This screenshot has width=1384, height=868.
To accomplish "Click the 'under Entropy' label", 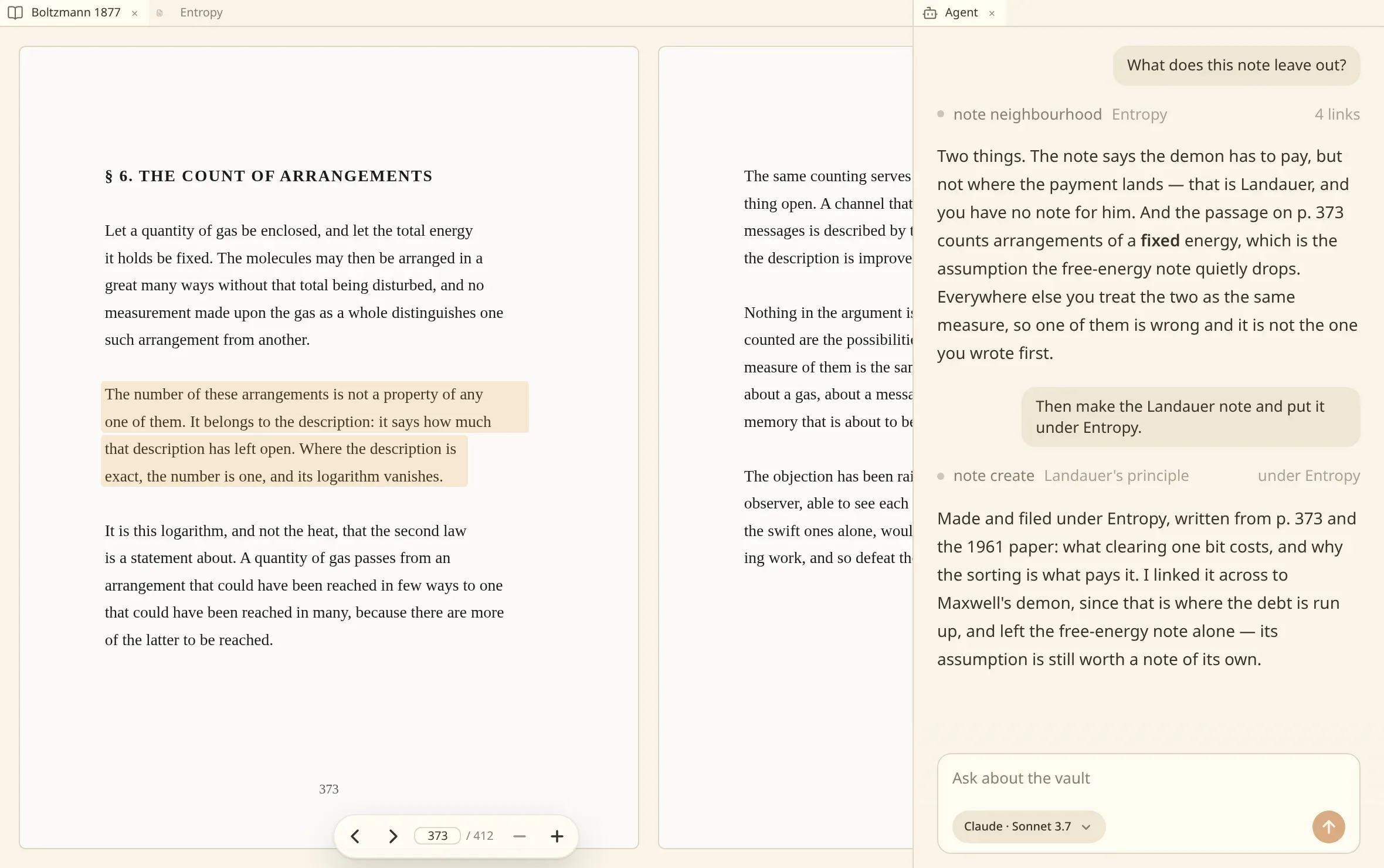I will pyautogui.click(x=1309, y=476).
